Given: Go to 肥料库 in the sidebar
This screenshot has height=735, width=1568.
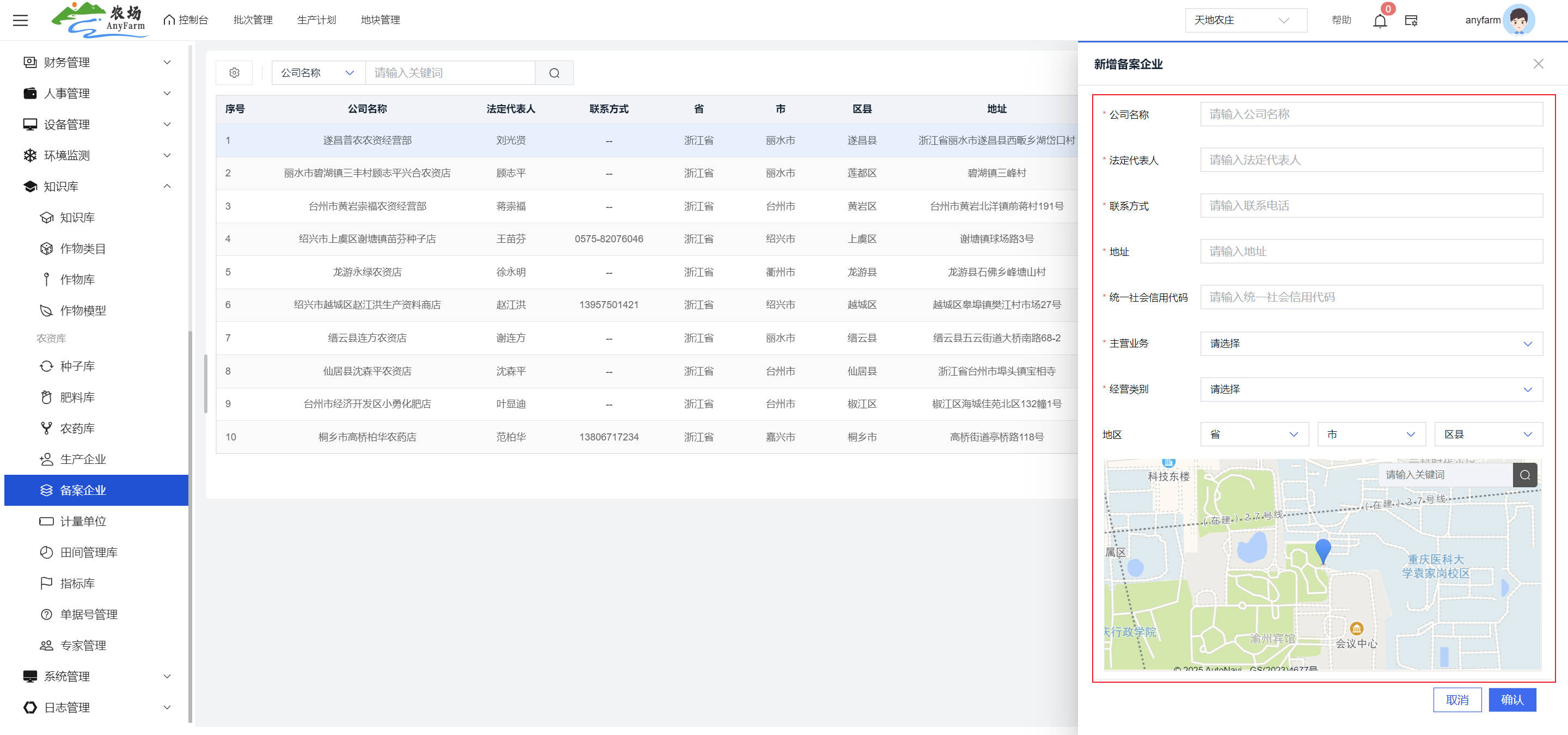Looking at the screenshot, I should pyautogui.click(x=77, y=397).
